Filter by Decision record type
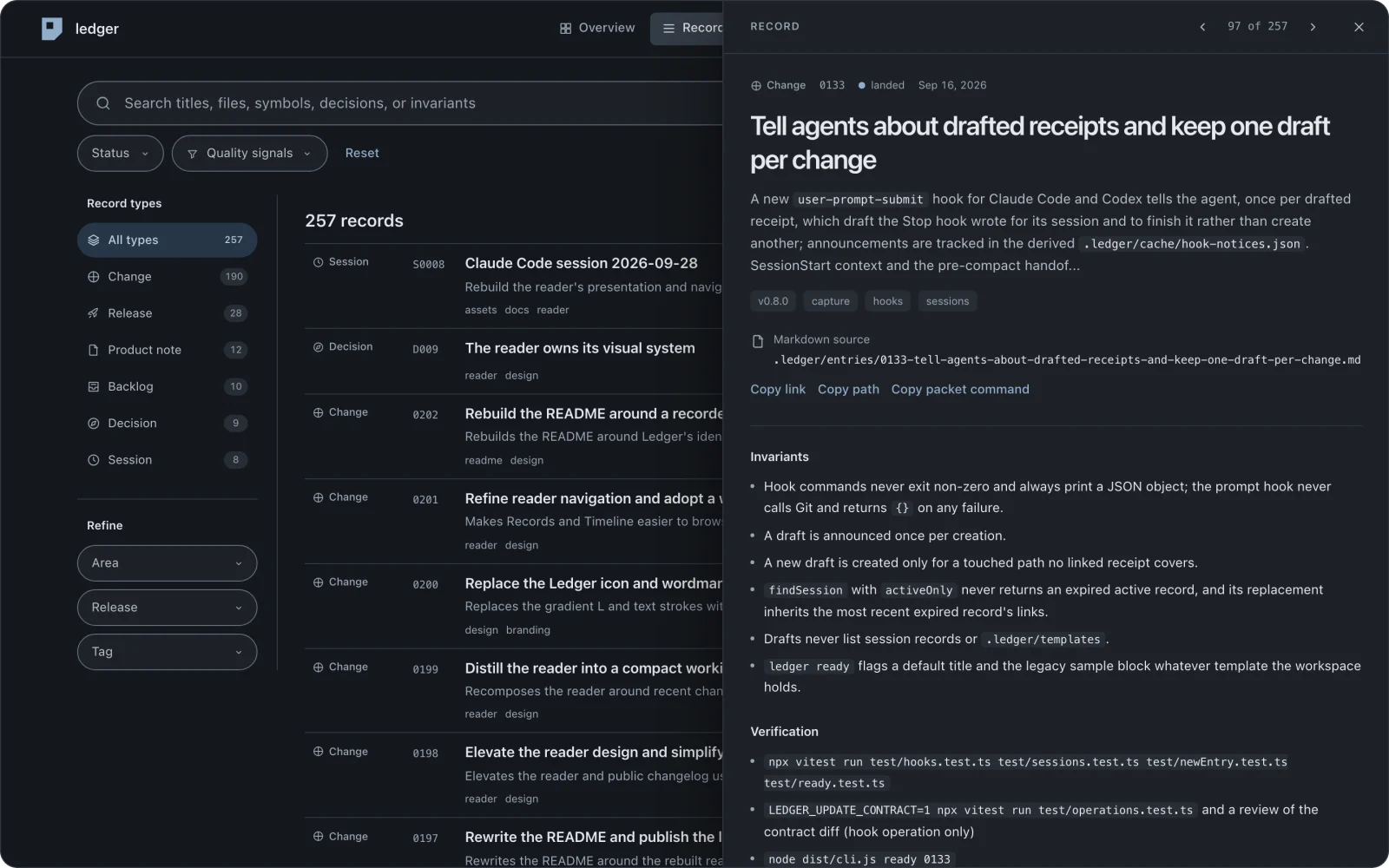Viewport: 1389px width, 868px height. [x=167, y=423]
